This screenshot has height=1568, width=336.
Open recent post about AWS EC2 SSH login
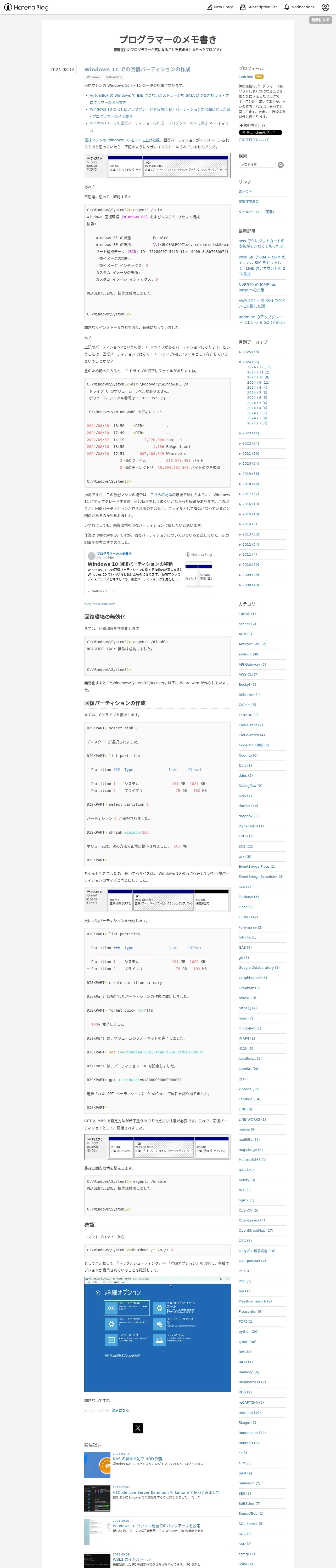tap(262, 304)
